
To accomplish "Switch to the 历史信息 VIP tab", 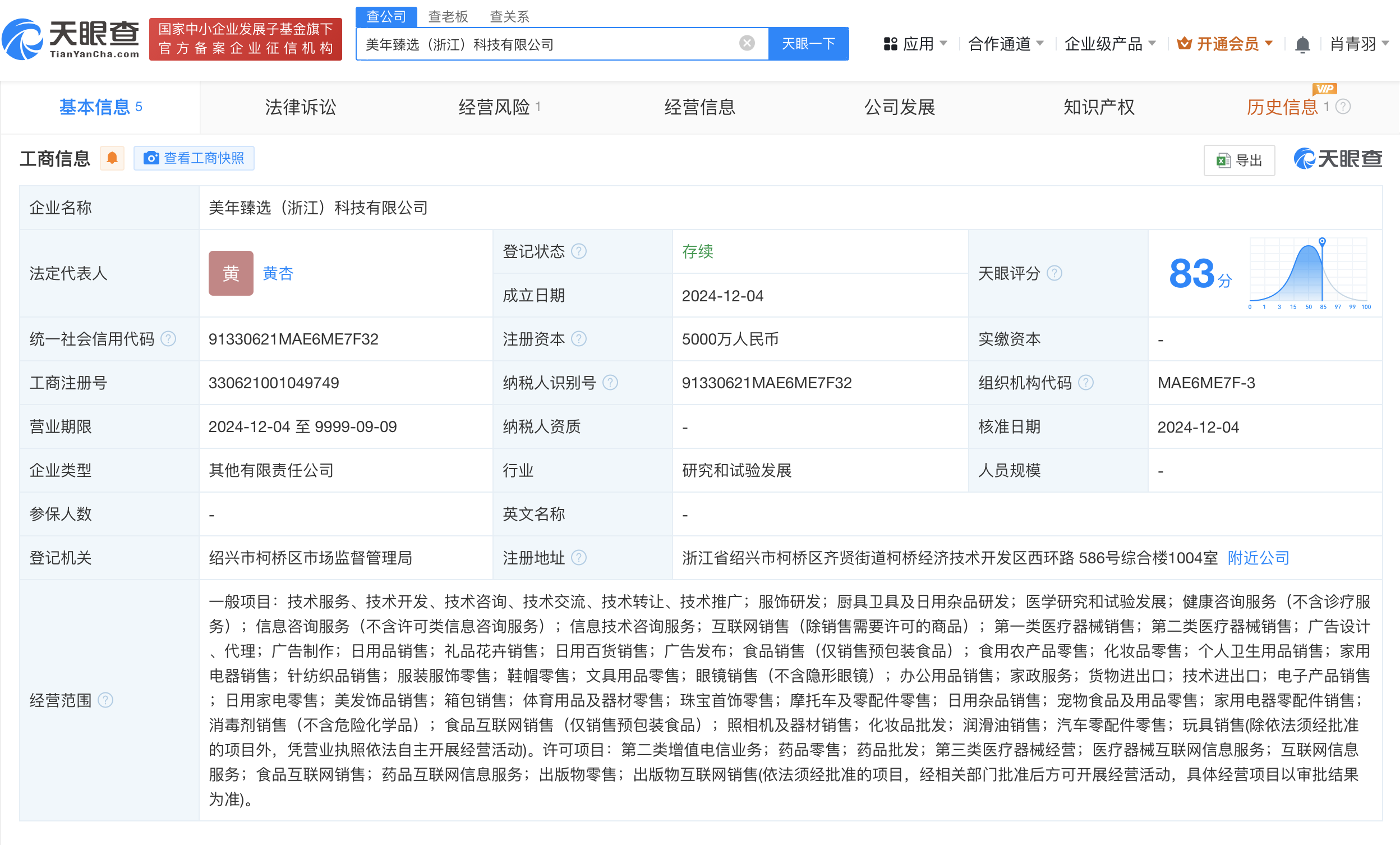I will coord(1282,107).
